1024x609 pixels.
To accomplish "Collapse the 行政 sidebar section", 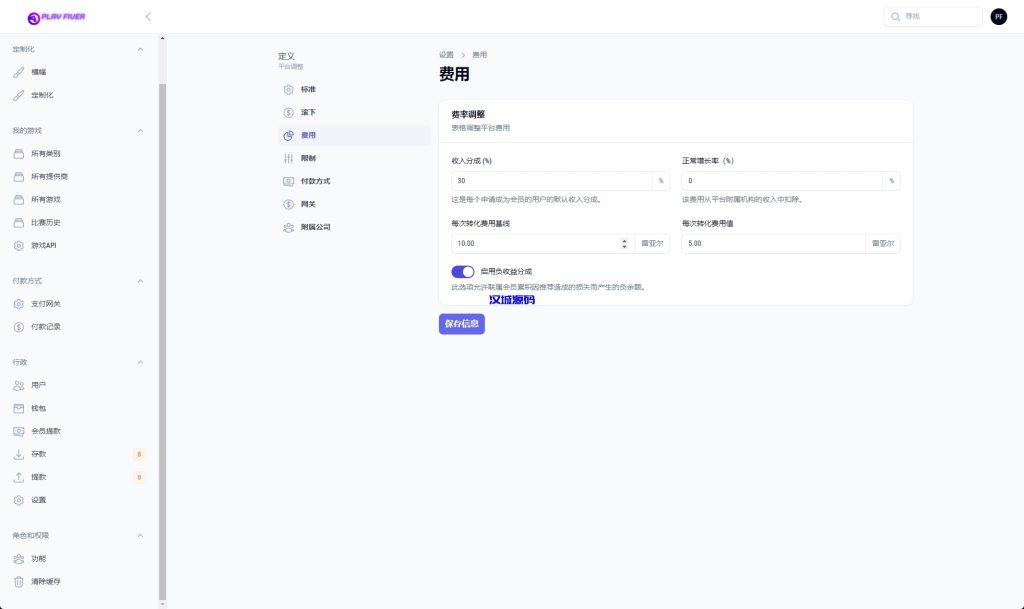I will (139, 362).
